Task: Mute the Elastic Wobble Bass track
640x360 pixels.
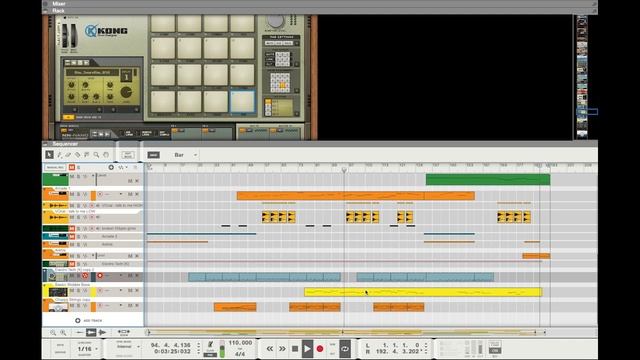Action: (x=72, y=291)
